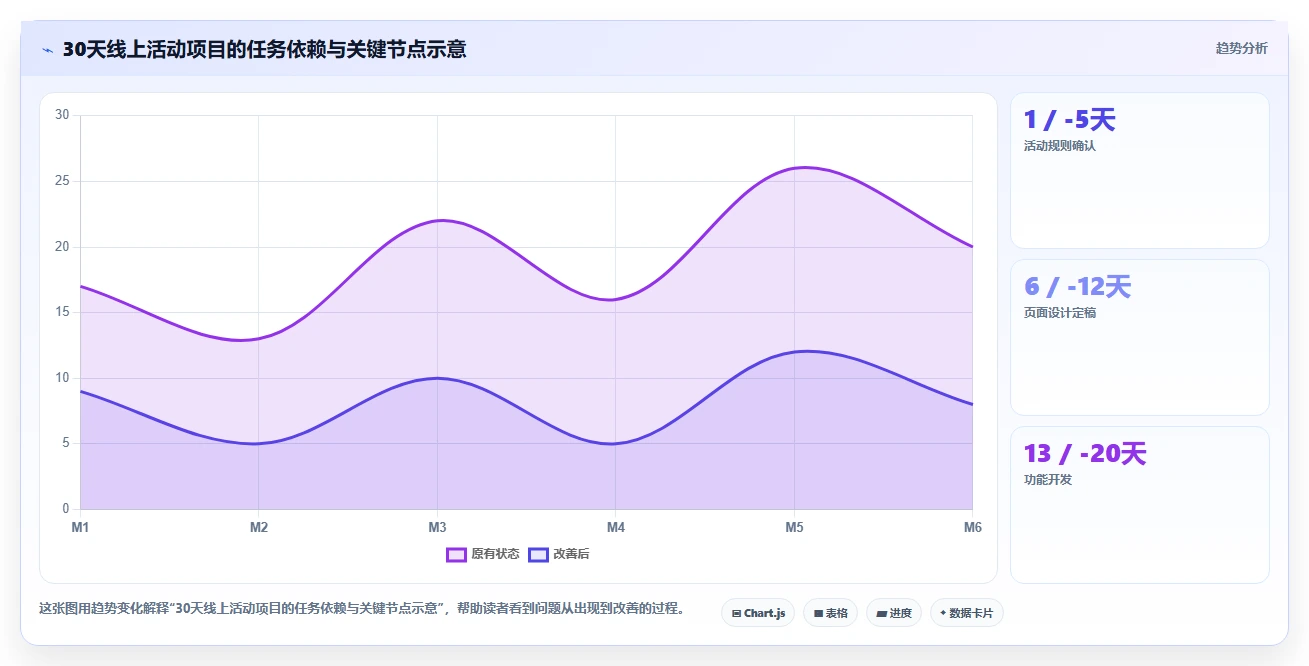The width and height of the screenshot is (1309, 666).
Task: Click the y-axis value 5
Action: tap(65, 443)
